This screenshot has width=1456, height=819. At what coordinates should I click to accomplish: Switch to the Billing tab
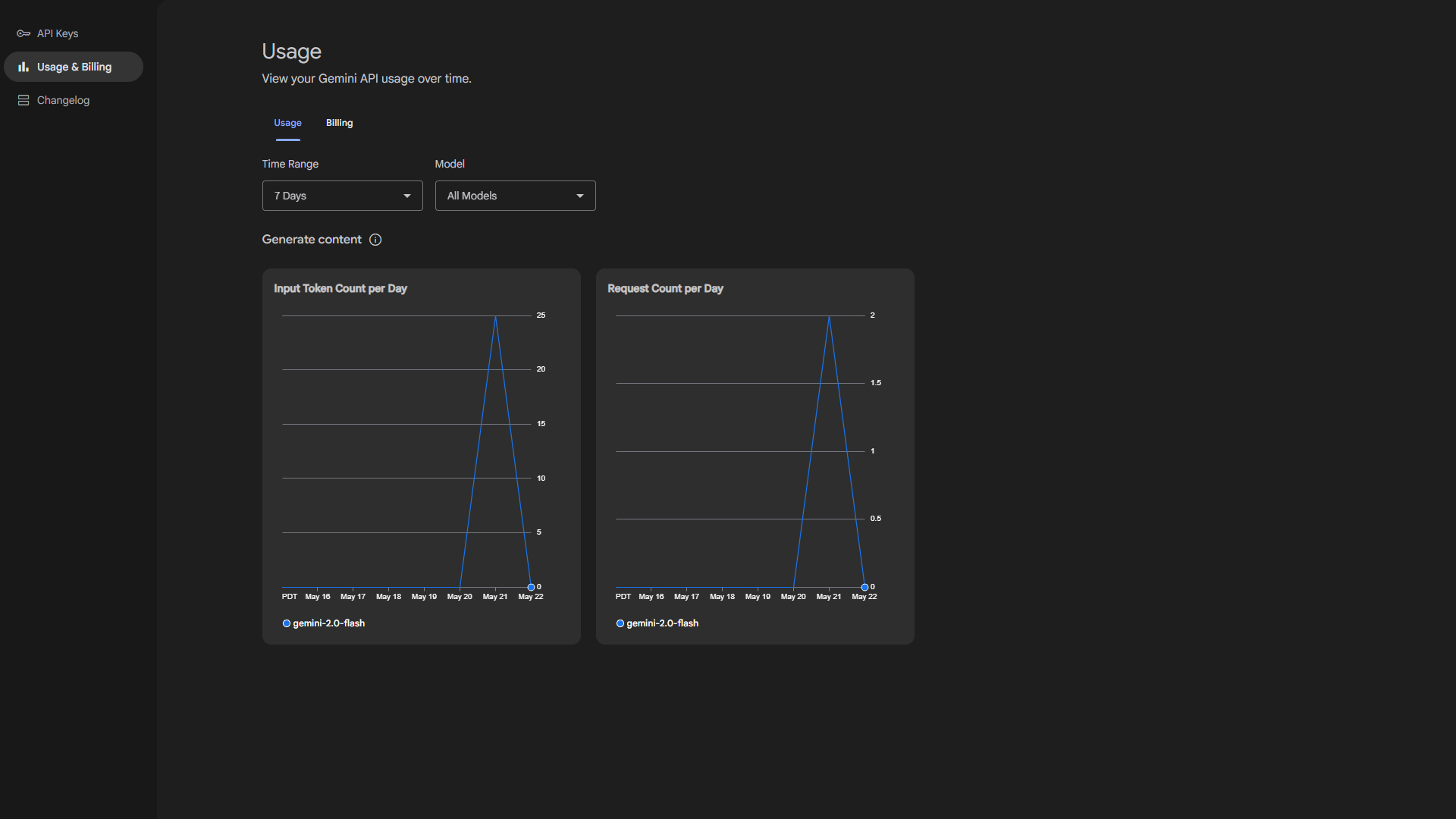339,123
